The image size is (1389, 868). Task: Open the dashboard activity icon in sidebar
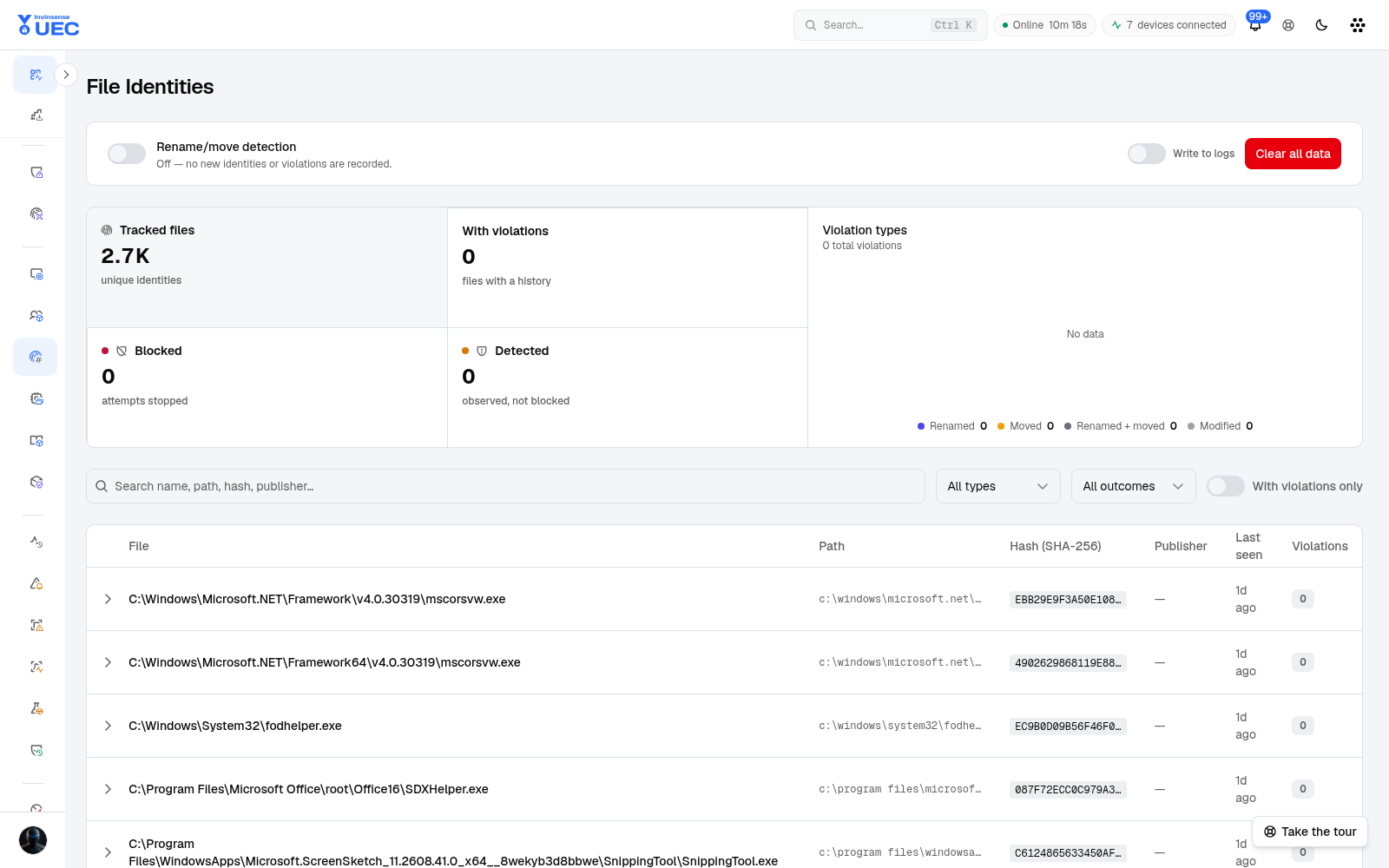click(36, 75)
